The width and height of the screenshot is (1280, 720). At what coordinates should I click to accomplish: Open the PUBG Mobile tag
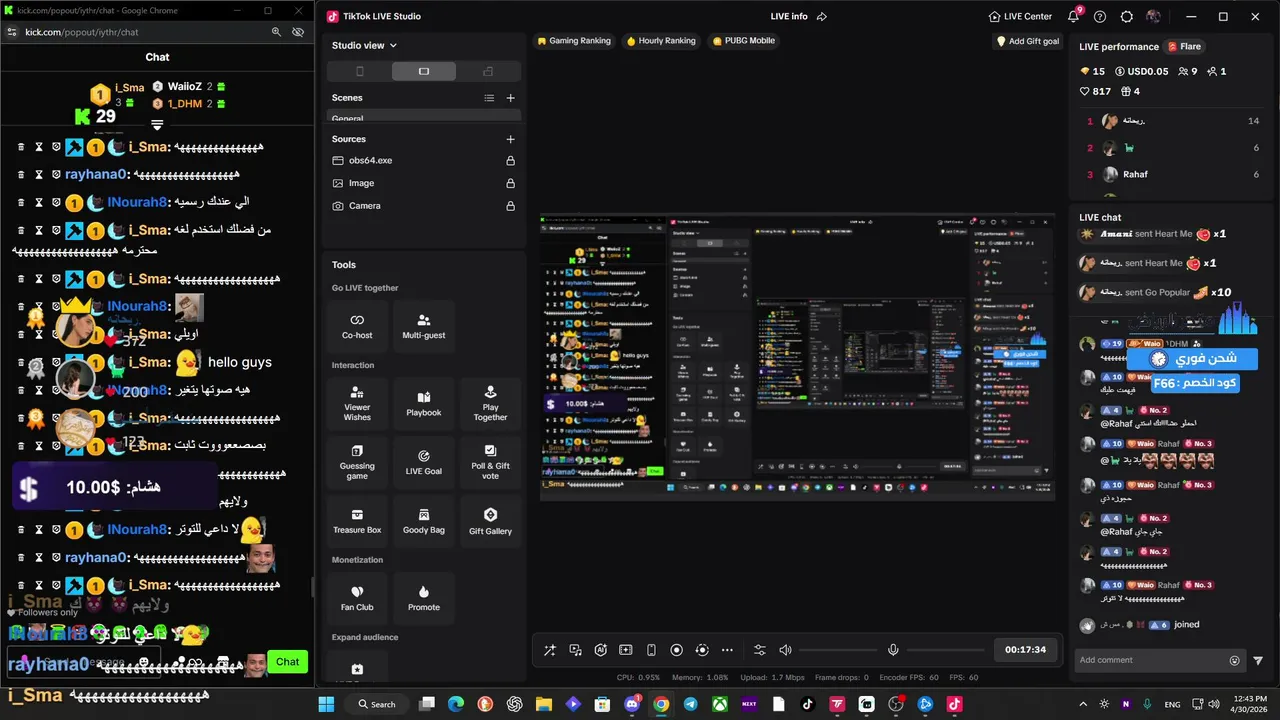coord(743,41)
